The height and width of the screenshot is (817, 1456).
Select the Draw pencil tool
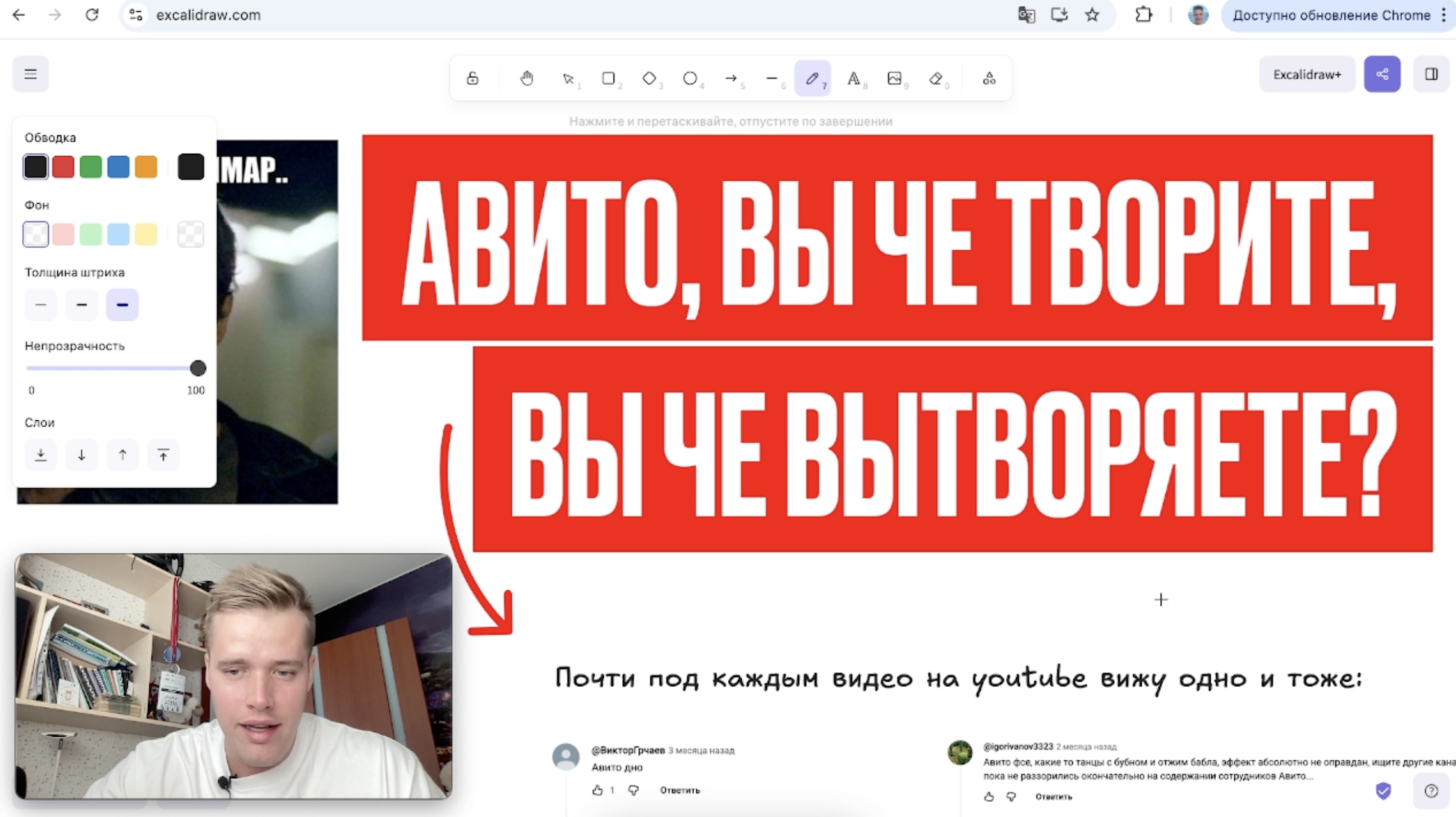tap(813, 78)
